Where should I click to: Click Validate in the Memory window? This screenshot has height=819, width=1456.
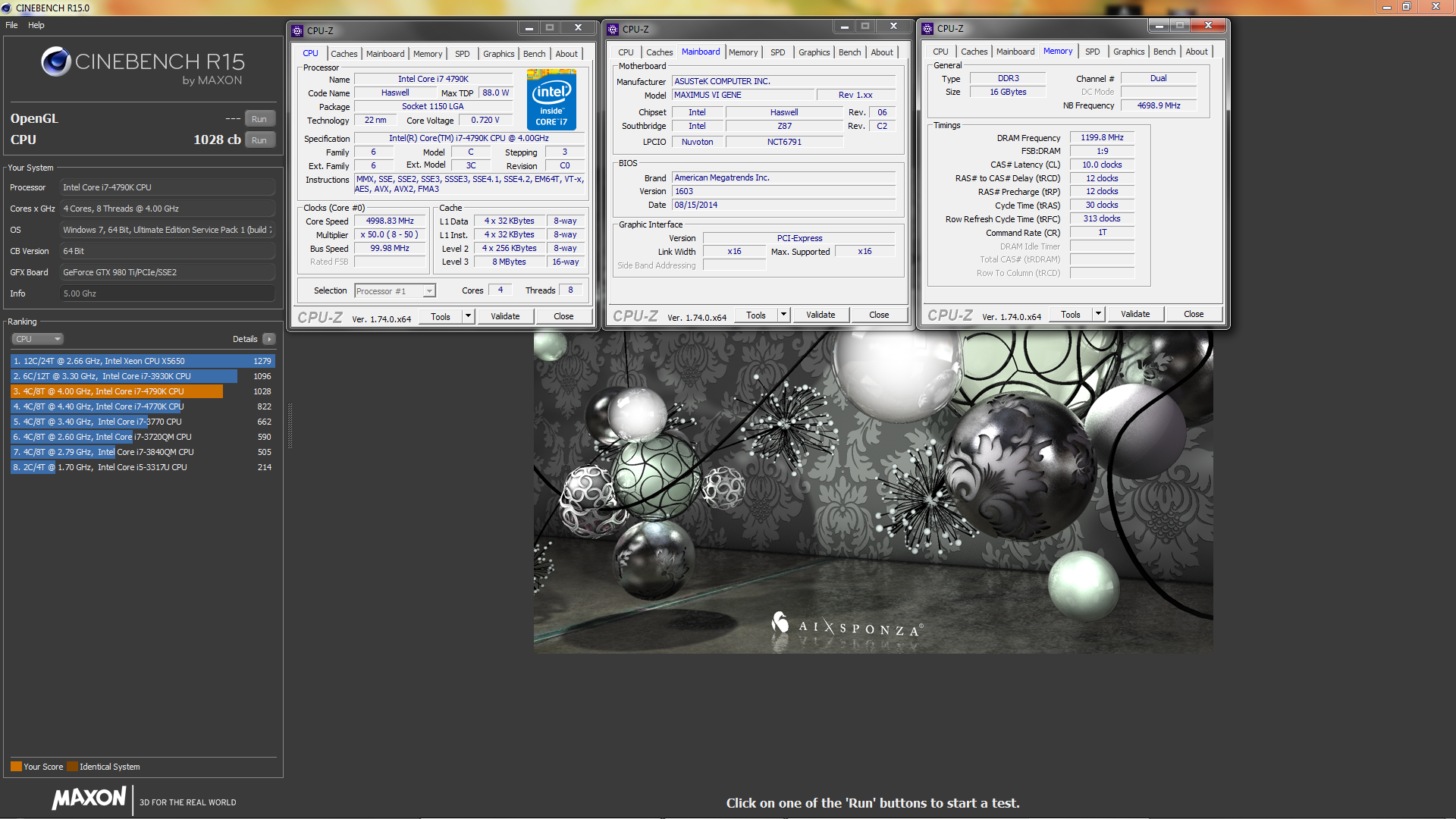(1135, 314)
